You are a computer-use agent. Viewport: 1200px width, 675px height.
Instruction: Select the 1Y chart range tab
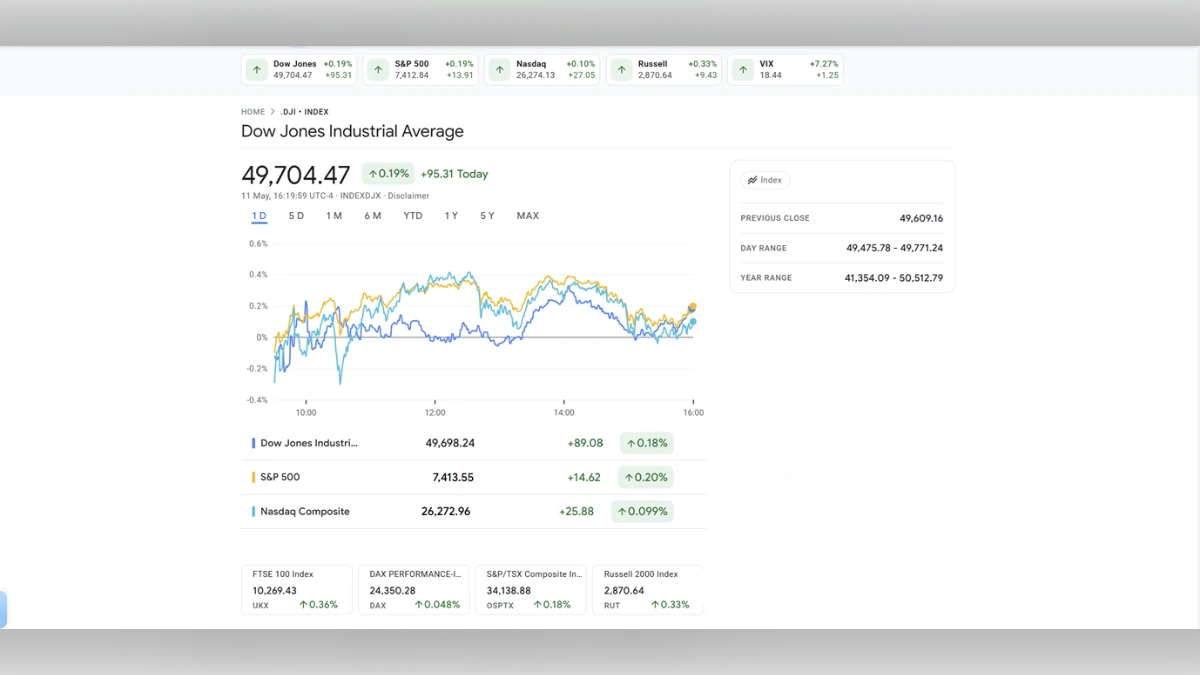451,216
